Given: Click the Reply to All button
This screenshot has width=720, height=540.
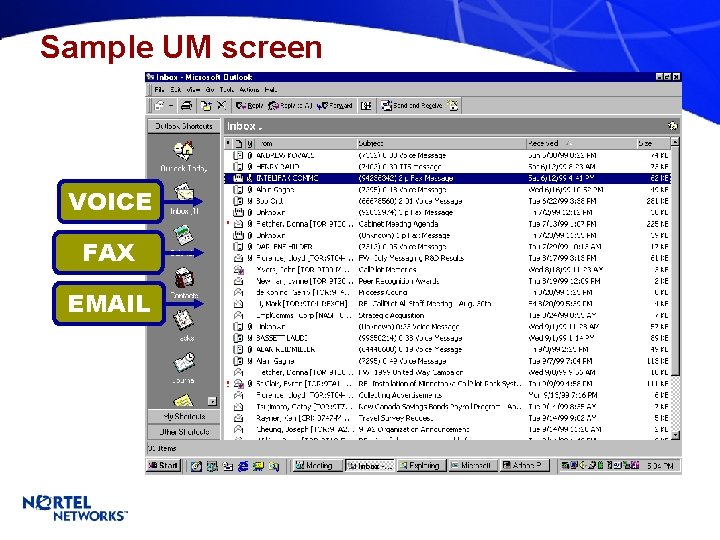Looking at the screenshot, I should (x=290, y=106).
